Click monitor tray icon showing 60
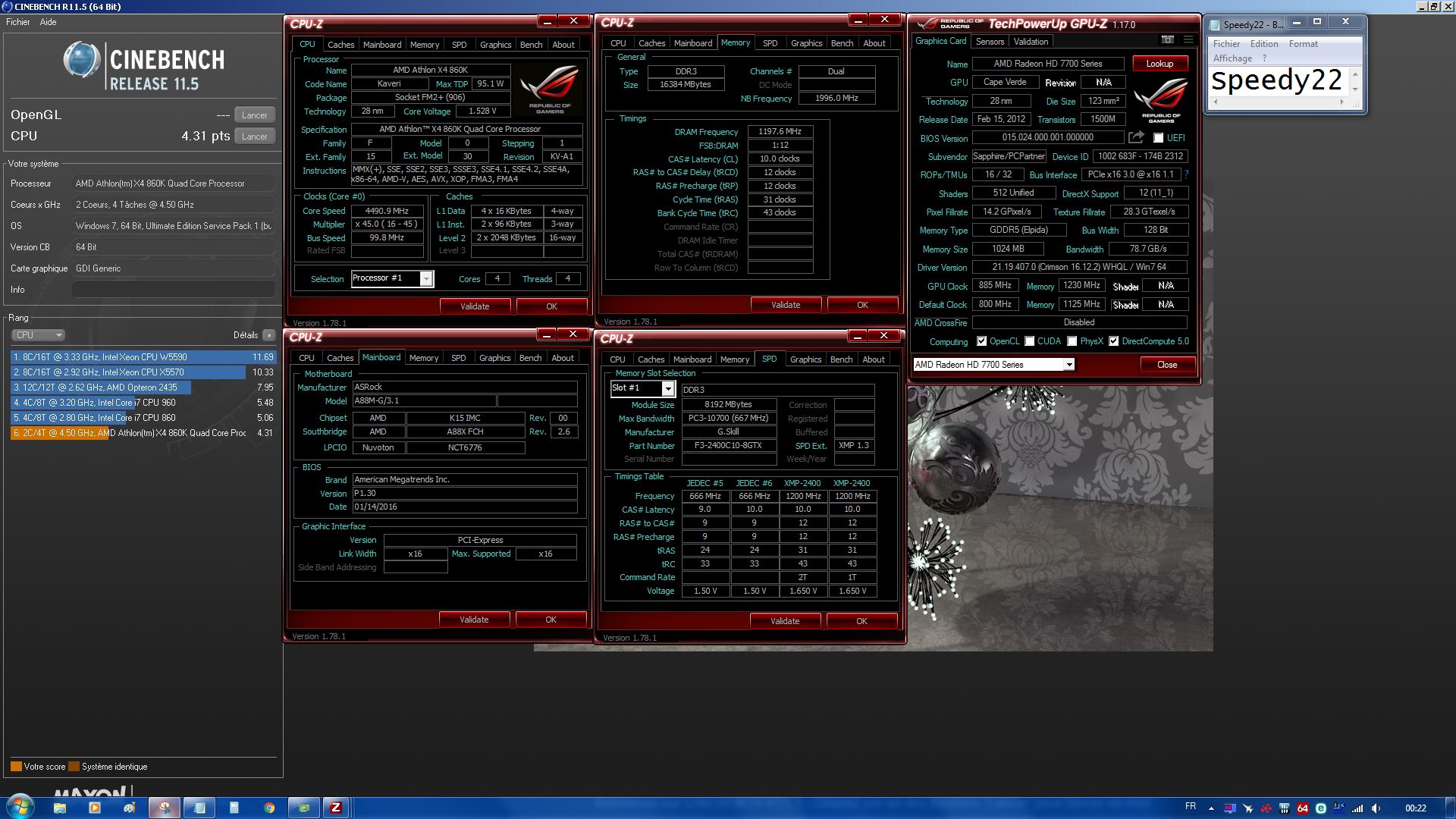The width and height of the screenshot is (1456, 819). point(1229,808)
